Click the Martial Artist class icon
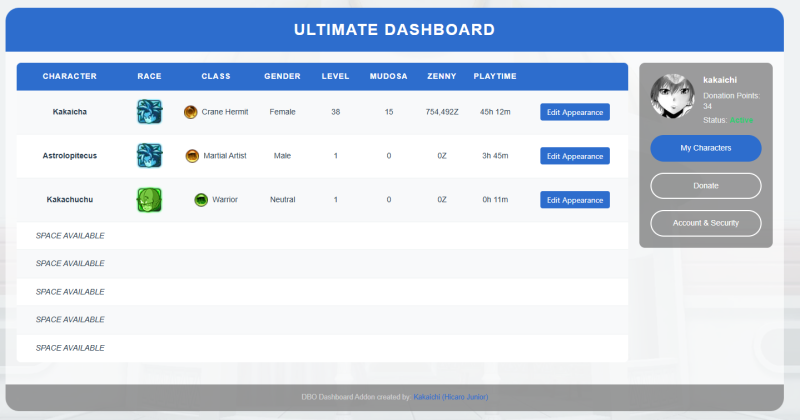Viewport: 800px width, 420px height. (192, 156)
